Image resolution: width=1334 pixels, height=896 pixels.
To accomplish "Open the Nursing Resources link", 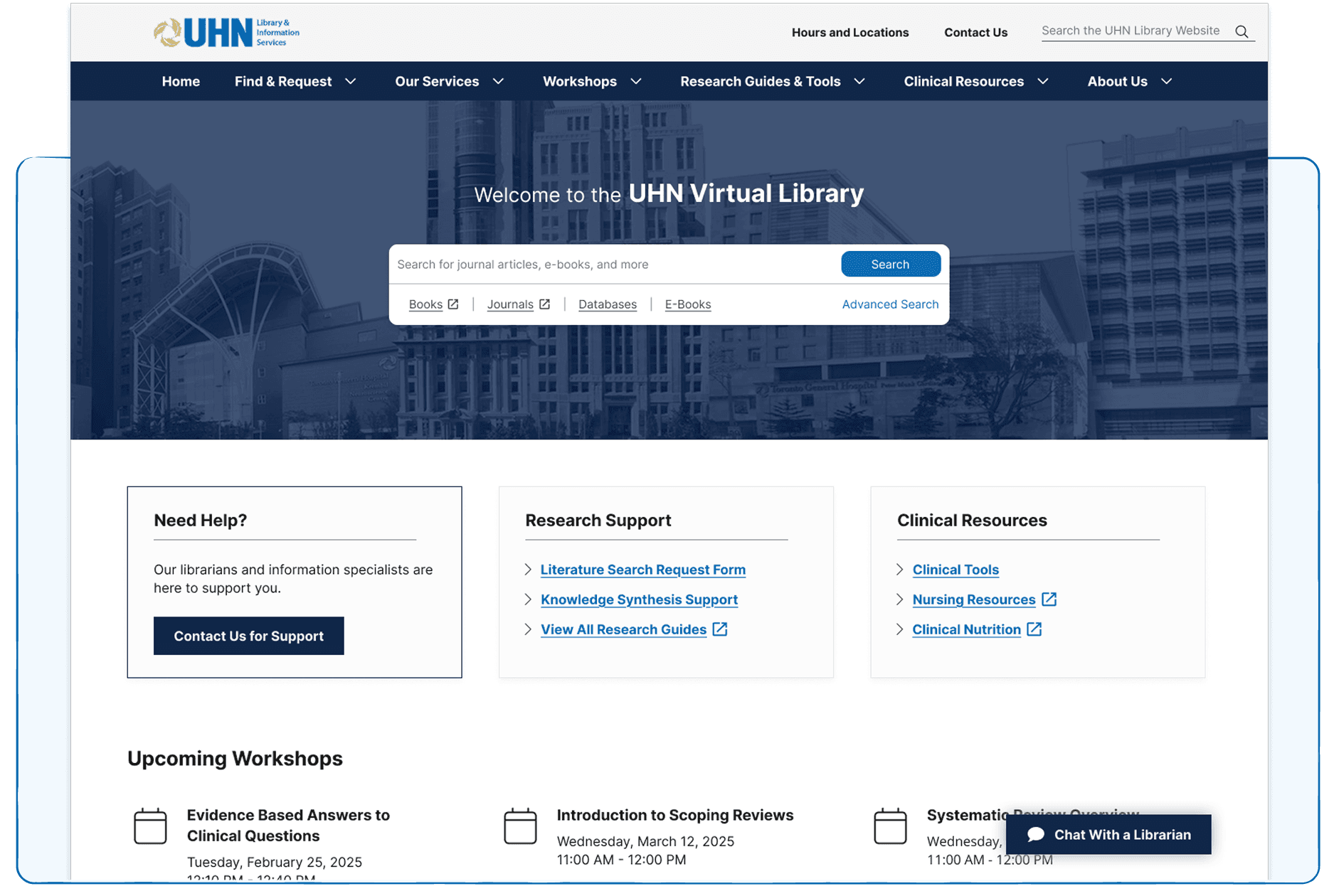I will point(974,599).
